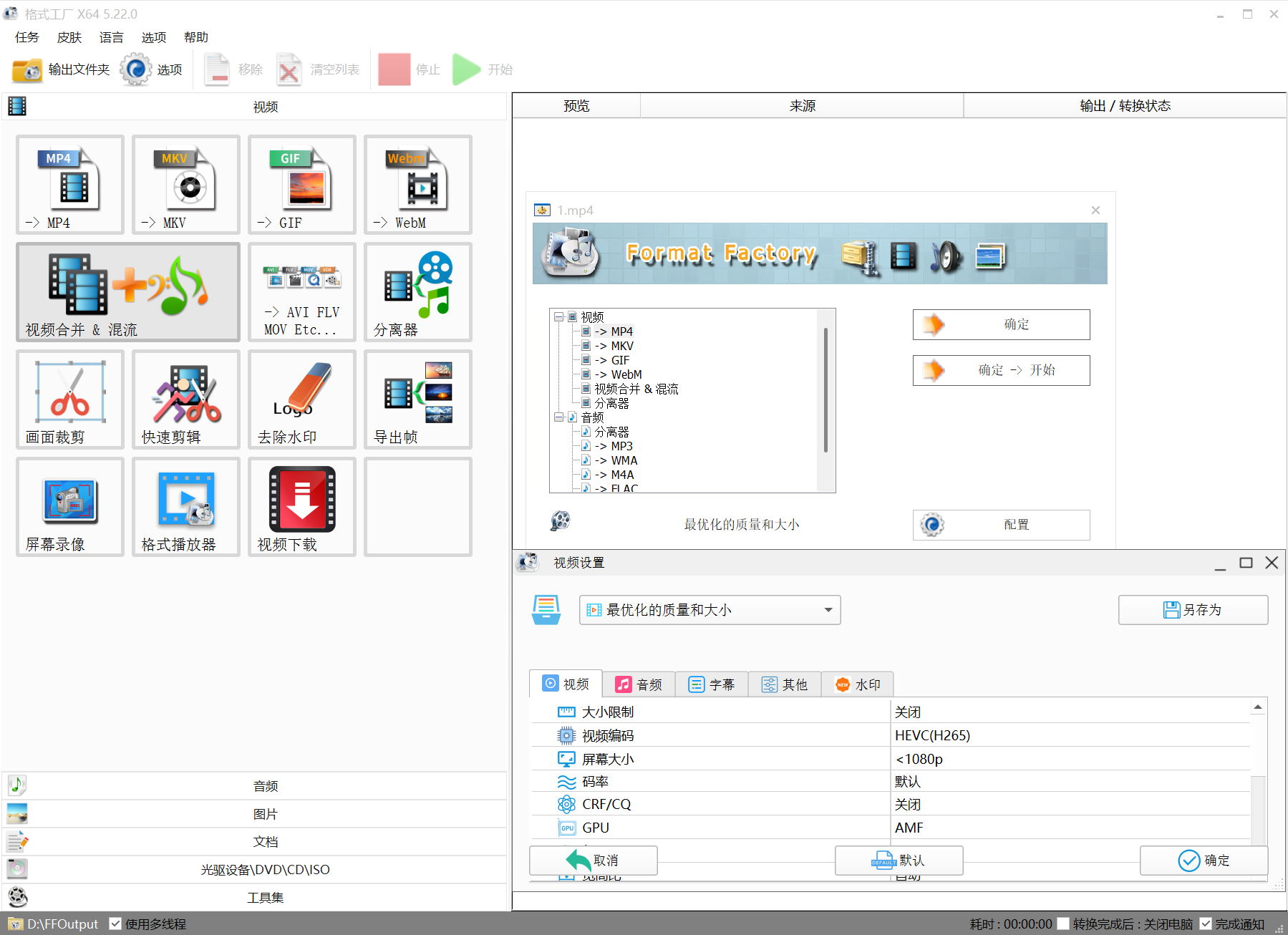Viewport: 1288px width, 935px height.
Task: Click 清空列表 in toolbar
Action: 318,69
